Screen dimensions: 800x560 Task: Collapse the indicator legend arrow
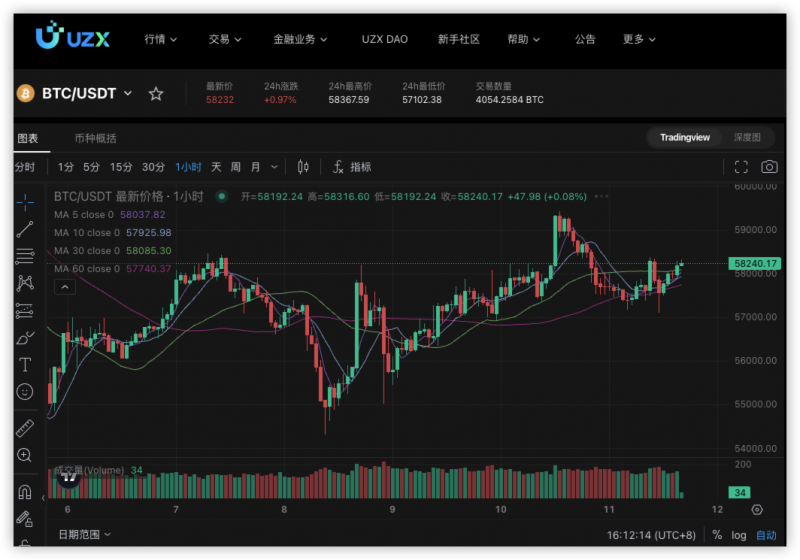(65, 287)
